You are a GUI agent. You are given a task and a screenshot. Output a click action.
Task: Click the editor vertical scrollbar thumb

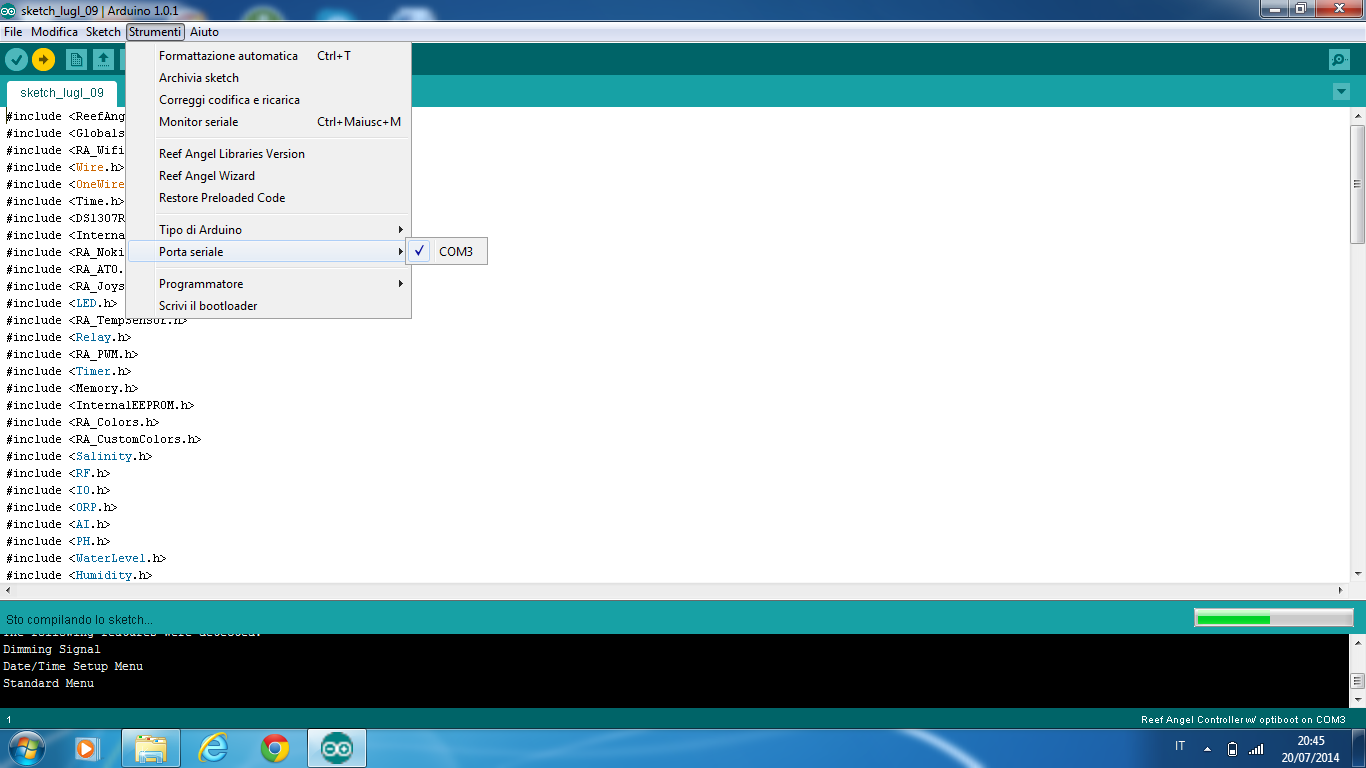click(1357, 184)
